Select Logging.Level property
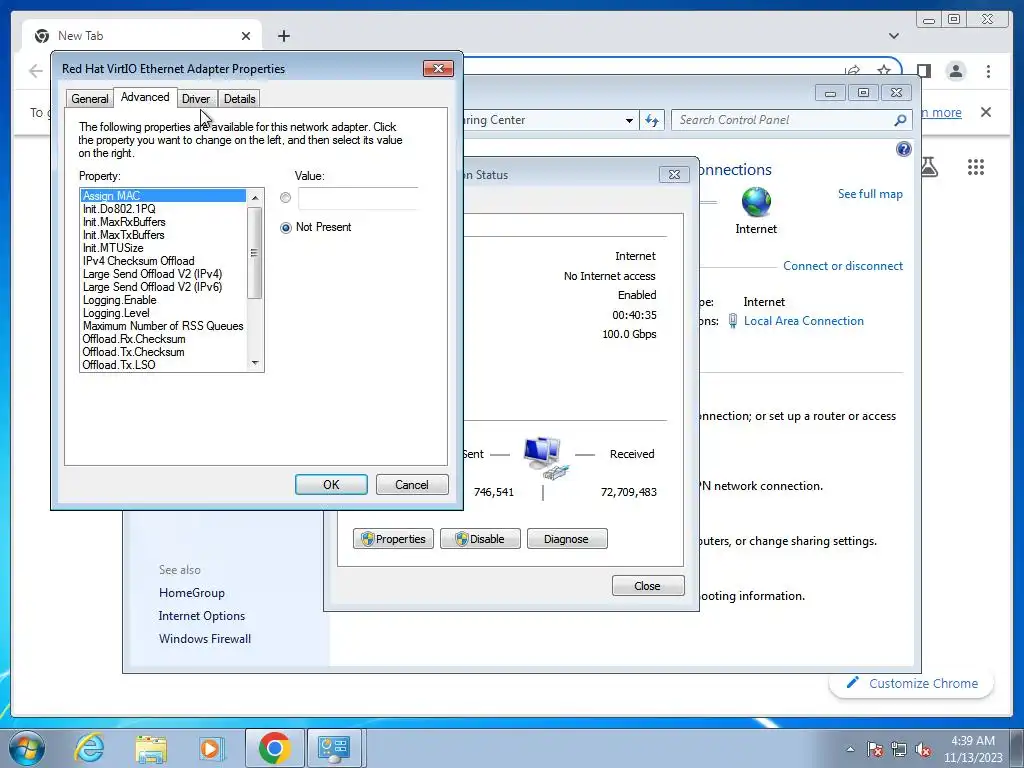Viewport: 1024px width, 768px height. [x=163, y=313]
